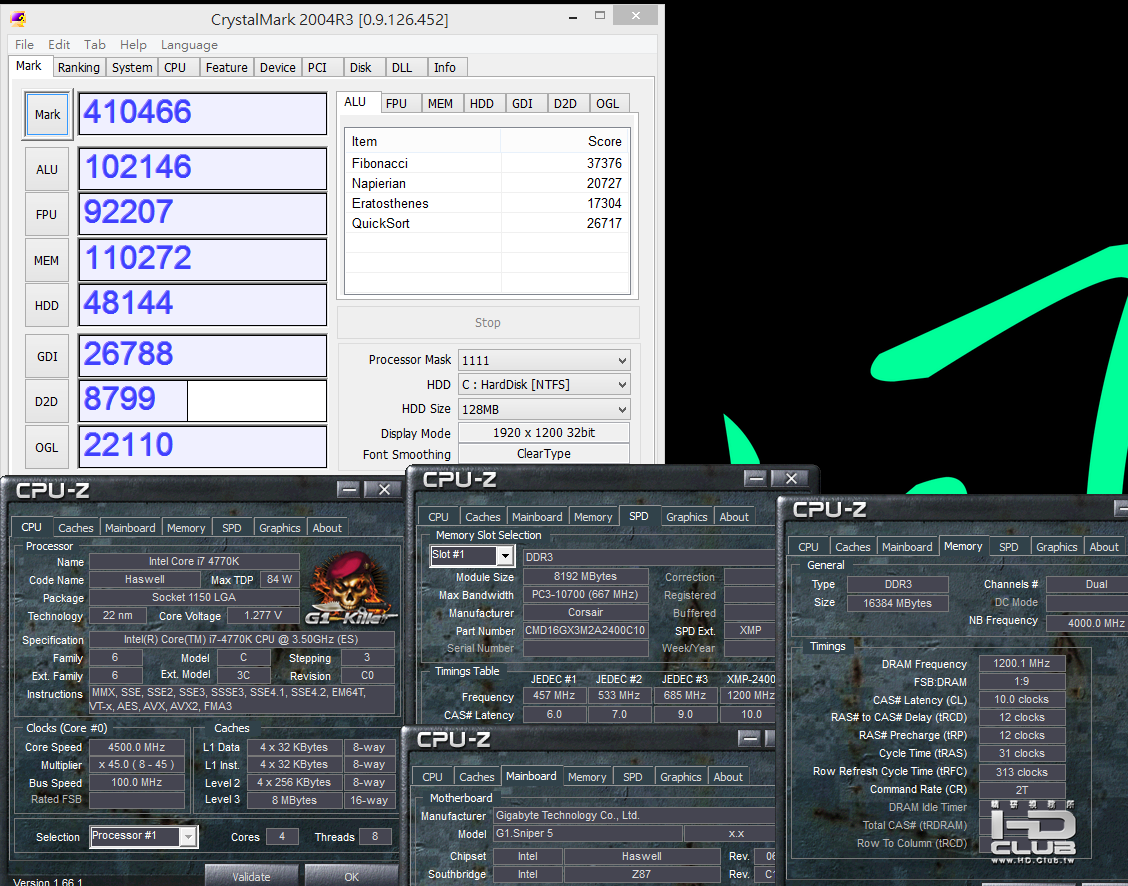Open the Tab menu in CrystalMark
This screenshot has height=886, width=1128.
point(94,45)
